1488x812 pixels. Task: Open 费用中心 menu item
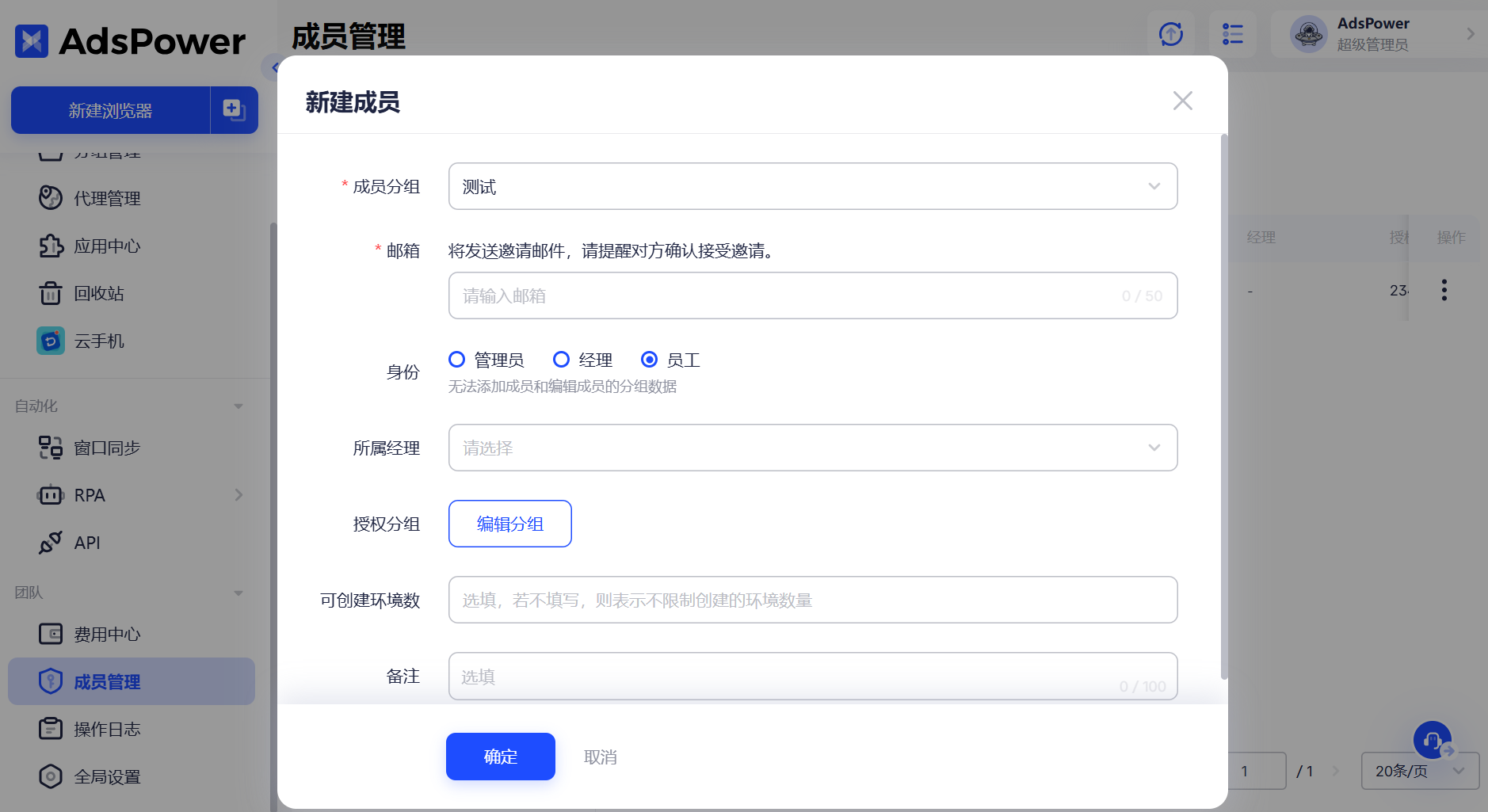point(107,635)
